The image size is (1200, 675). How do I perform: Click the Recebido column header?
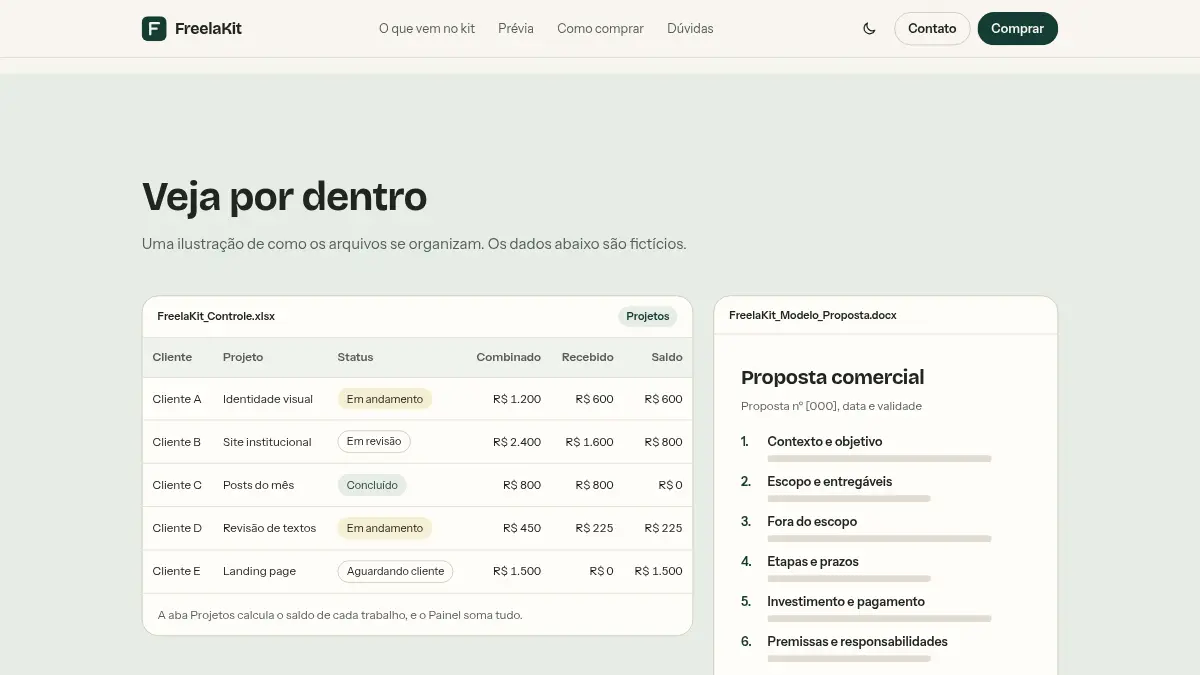pos(588,357)
